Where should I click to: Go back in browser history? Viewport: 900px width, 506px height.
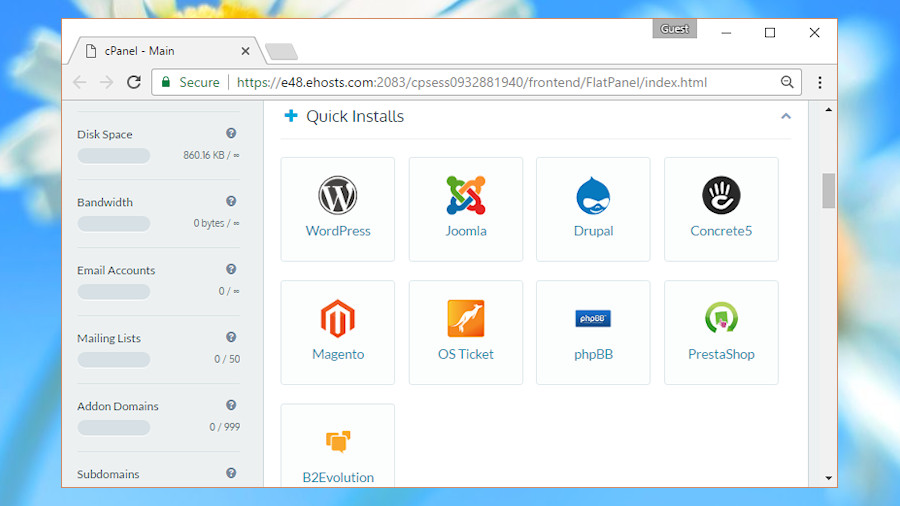click(80, 82)
